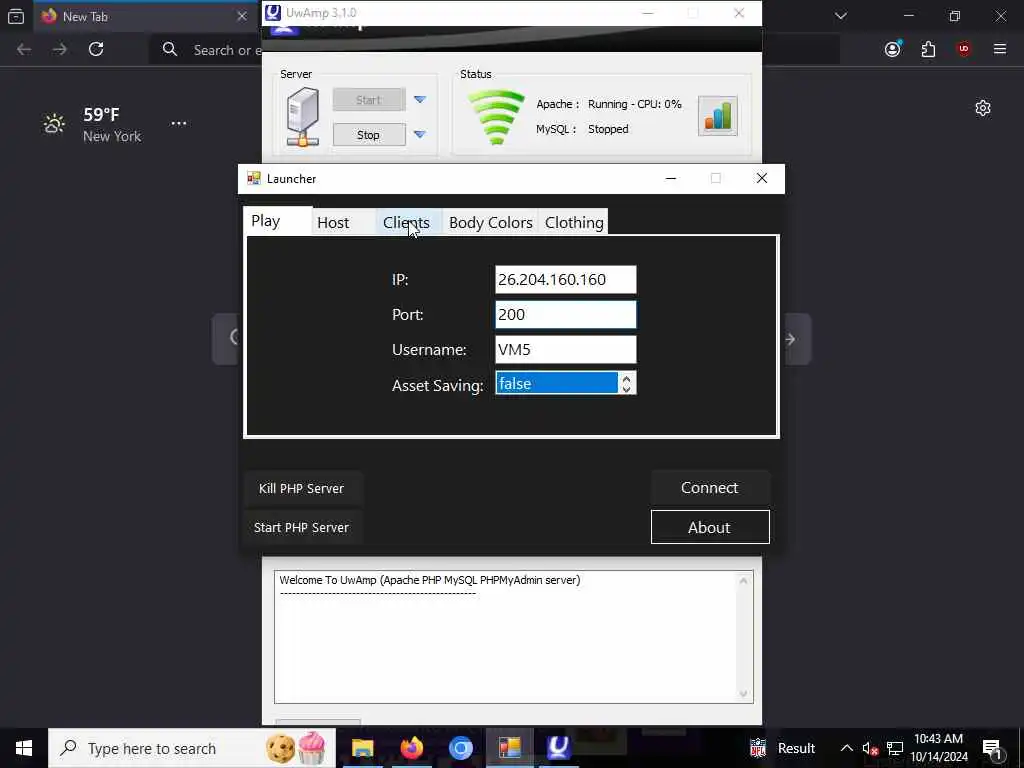Image resolution: width=1024 pixels, height=768 pixels.
Task: Select UwAmp in the taskbar
Action: click(558, 748)
